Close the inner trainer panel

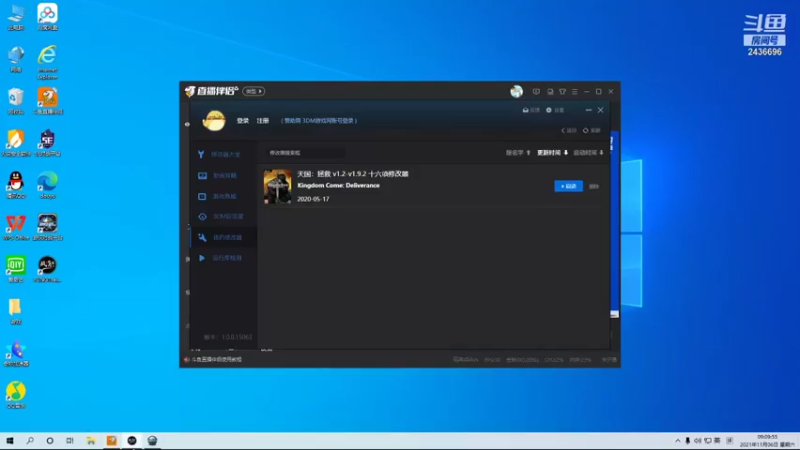point(601,110)
